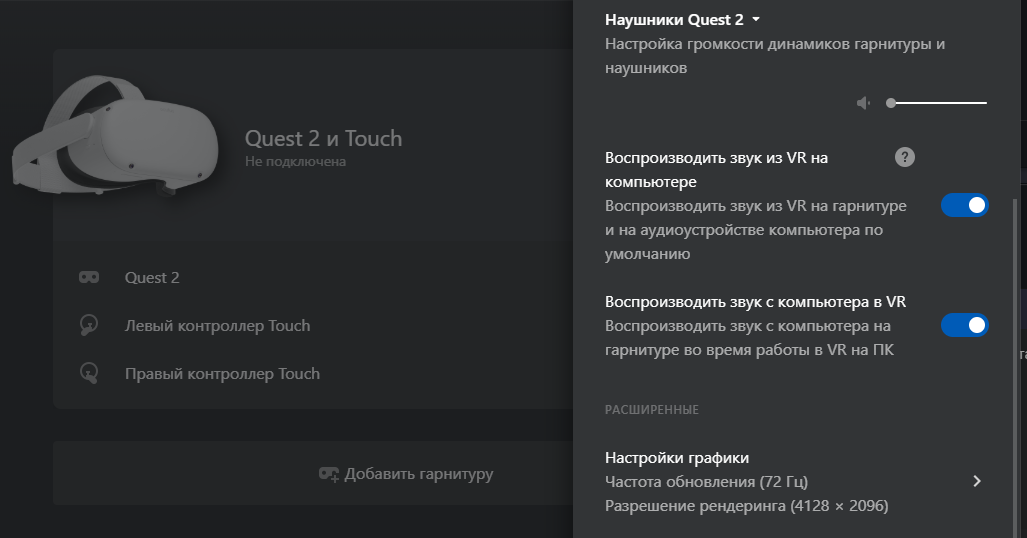
Task: Click the headset volume slider
Action: pyautogui.click(x=937, y=103)
